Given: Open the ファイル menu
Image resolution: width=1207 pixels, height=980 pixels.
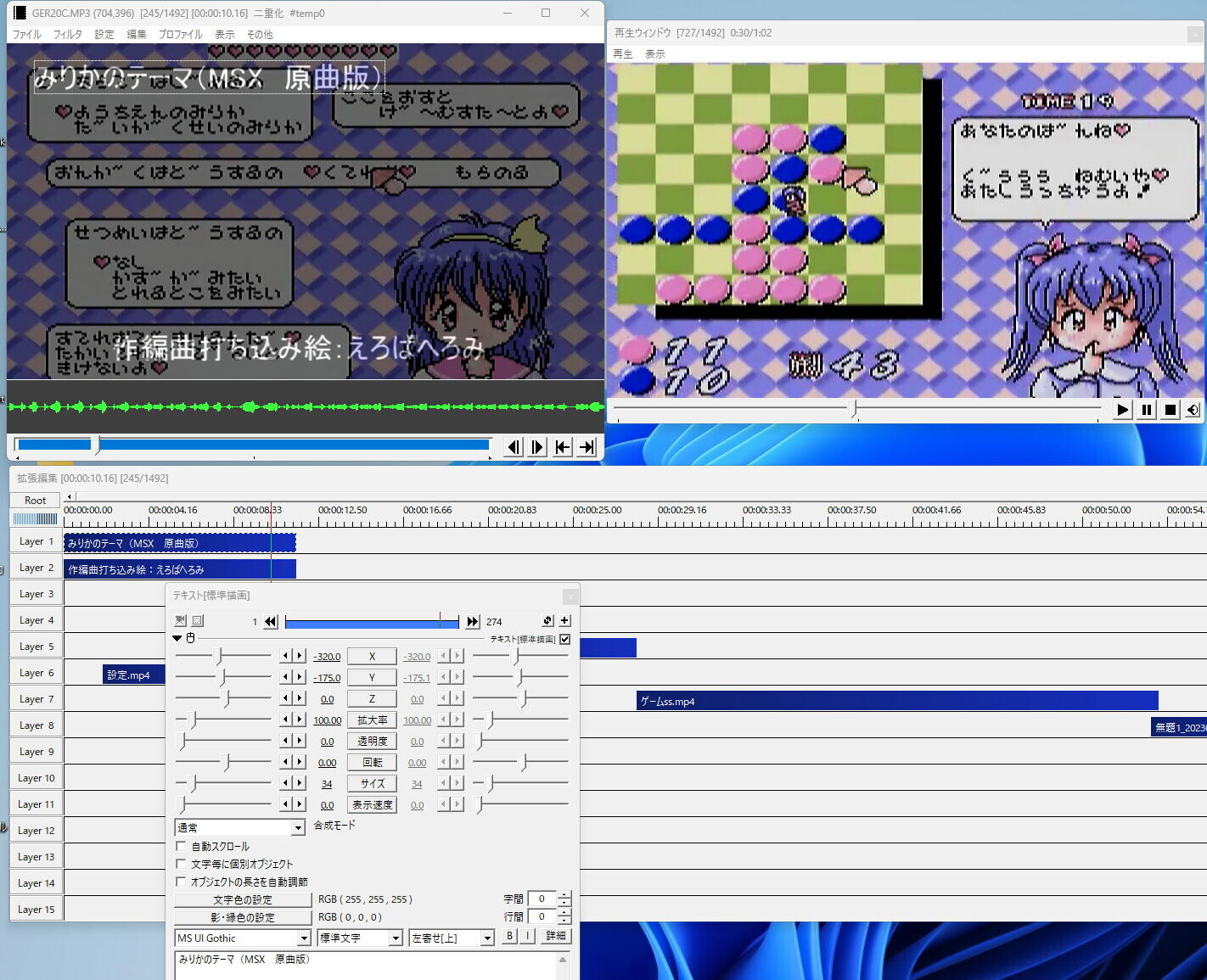Looking at the screenshot, I should click(x=27, y=35).
